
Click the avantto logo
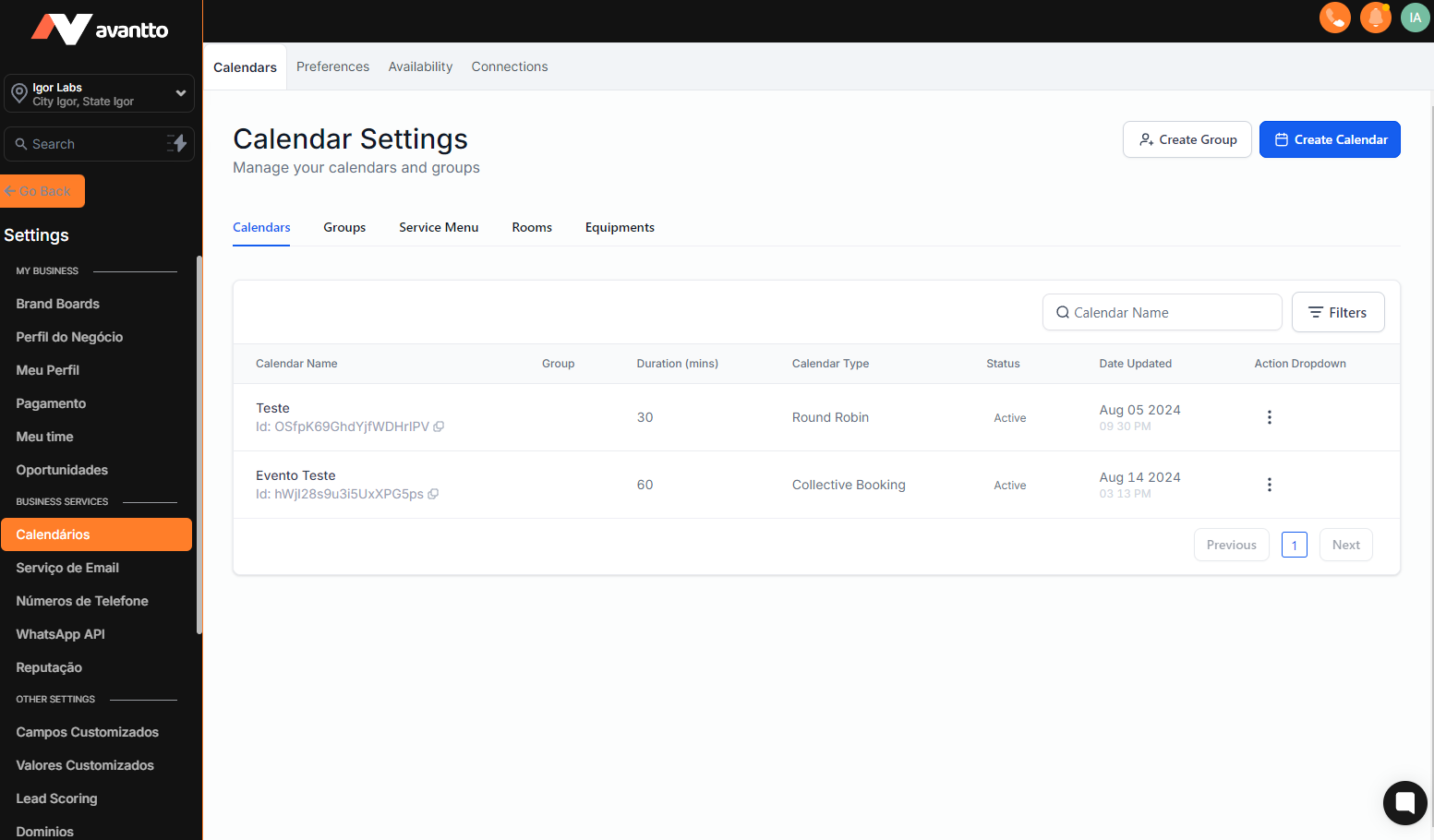(100, 30)
